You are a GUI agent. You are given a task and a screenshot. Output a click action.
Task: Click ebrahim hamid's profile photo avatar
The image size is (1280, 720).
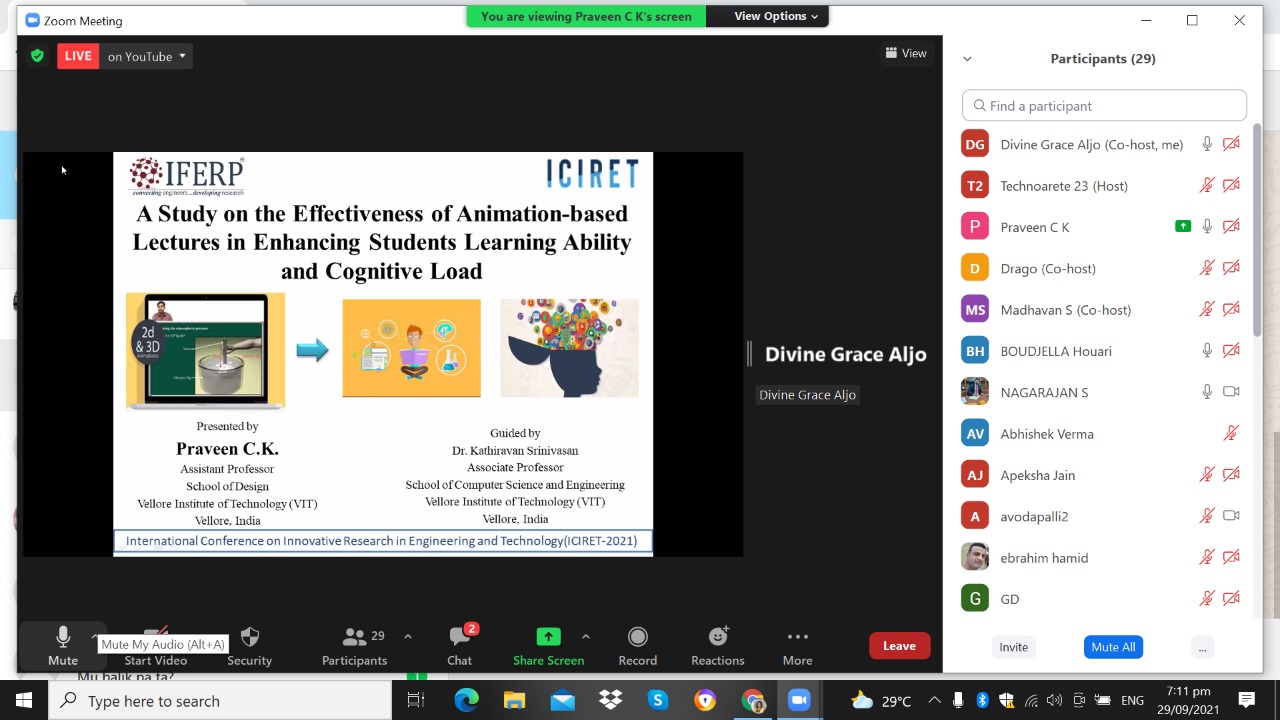click(975, 557)
